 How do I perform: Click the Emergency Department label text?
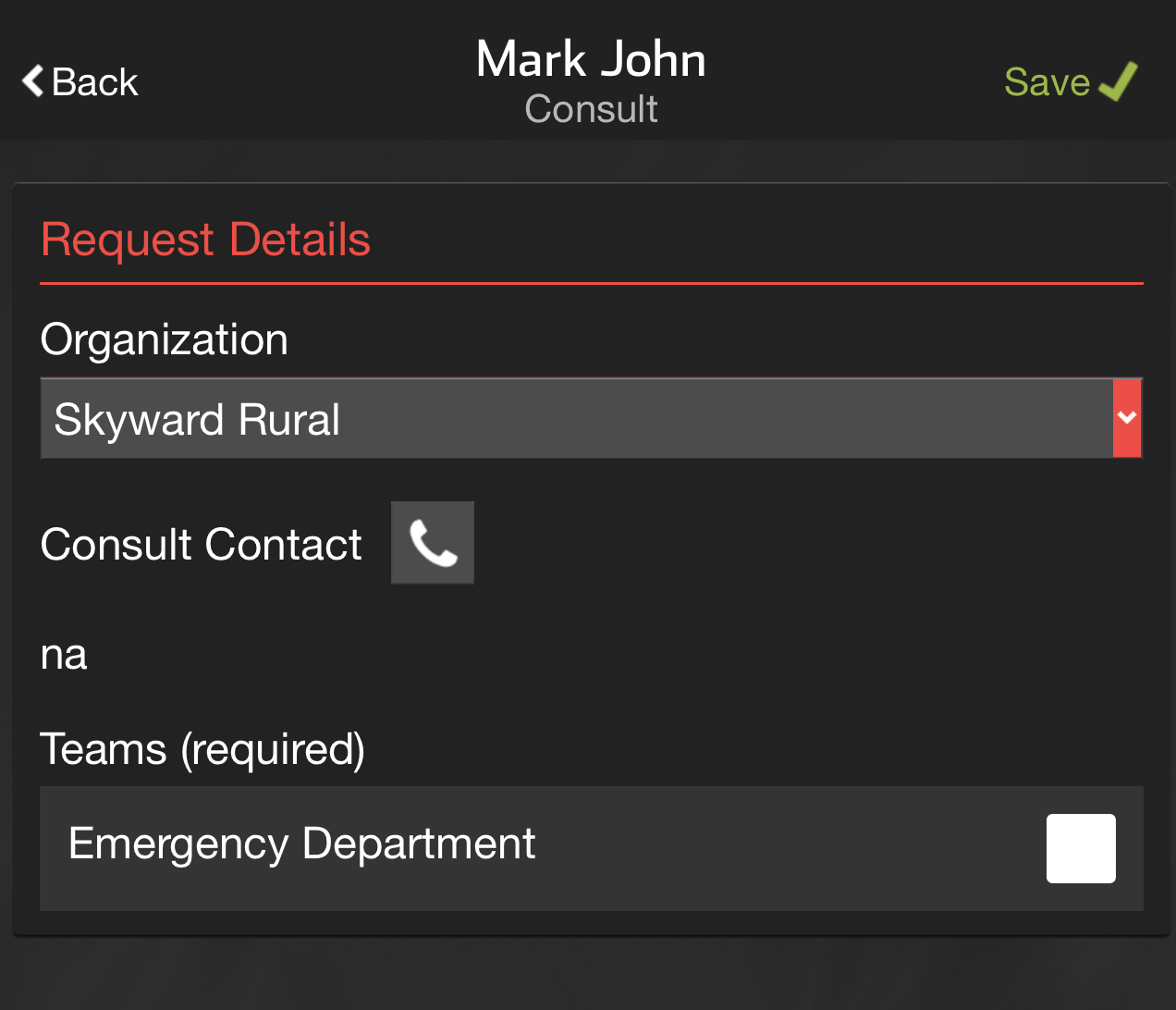tap(302, 844)
